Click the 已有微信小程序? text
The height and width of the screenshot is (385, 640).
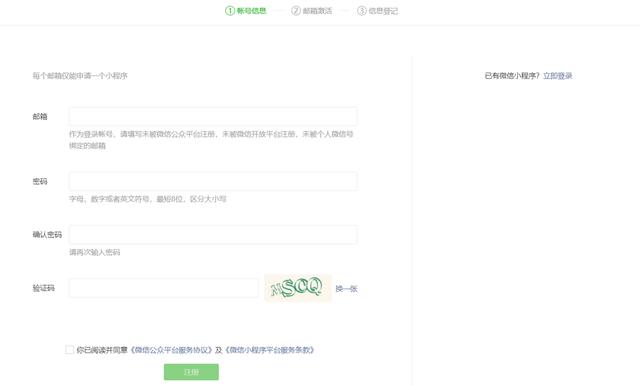click(512, 76)
